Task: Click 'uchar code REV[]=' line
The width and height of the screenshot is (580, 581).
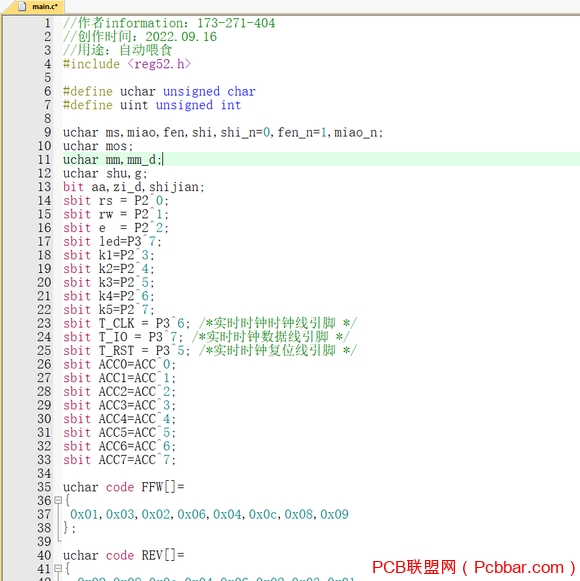Action: click(123, 555)
